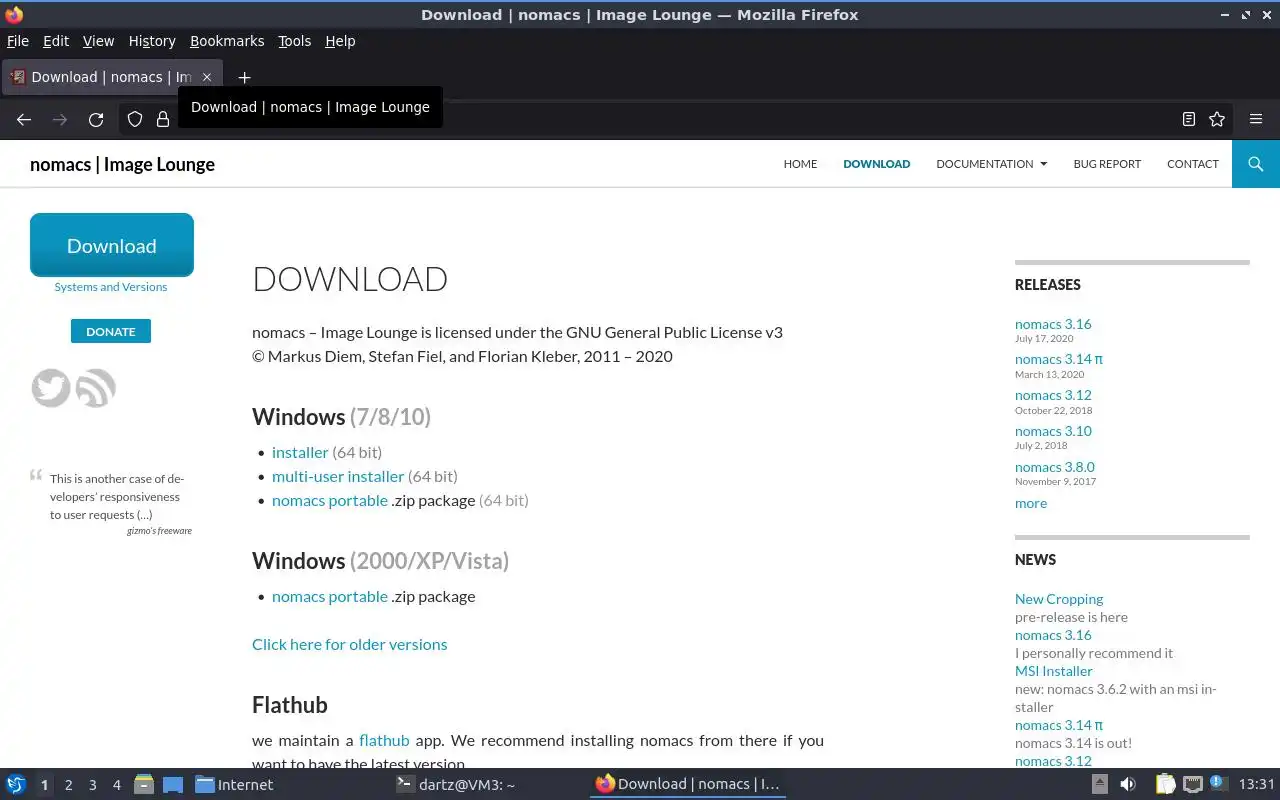Open the flathub link

(384, 740)
